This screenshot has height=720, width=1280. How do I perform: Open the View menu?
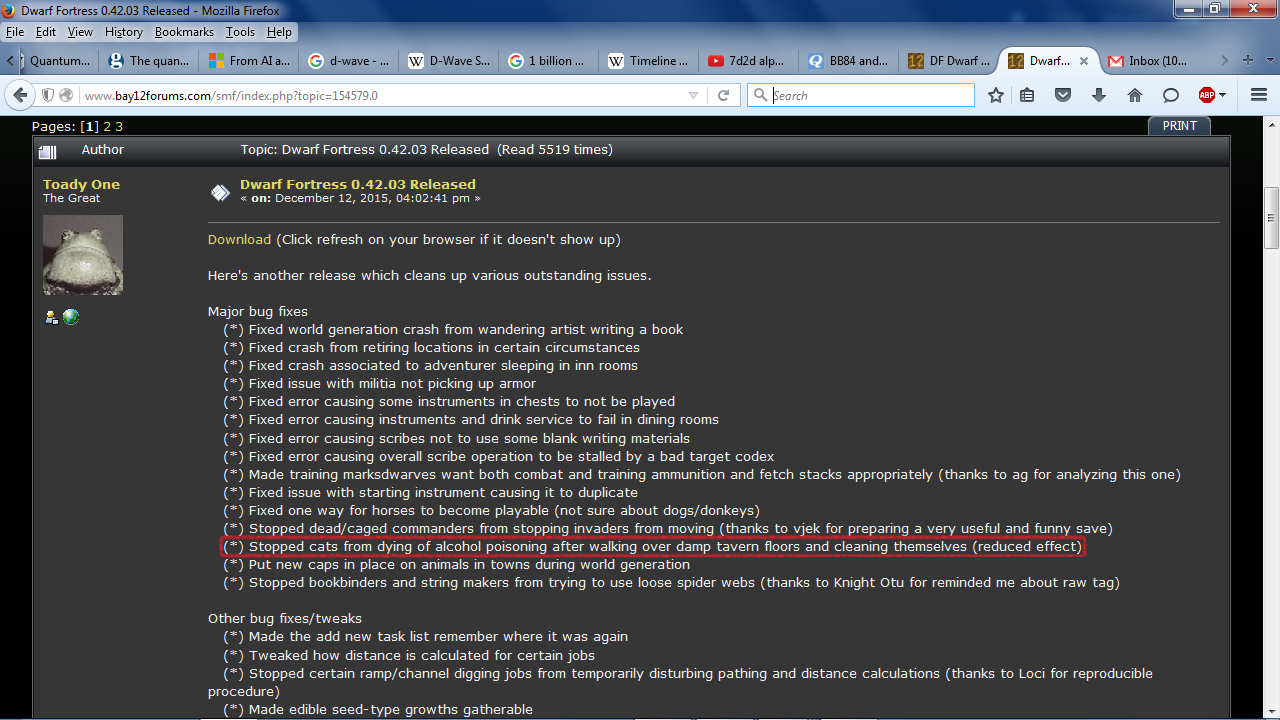point(80,32)
